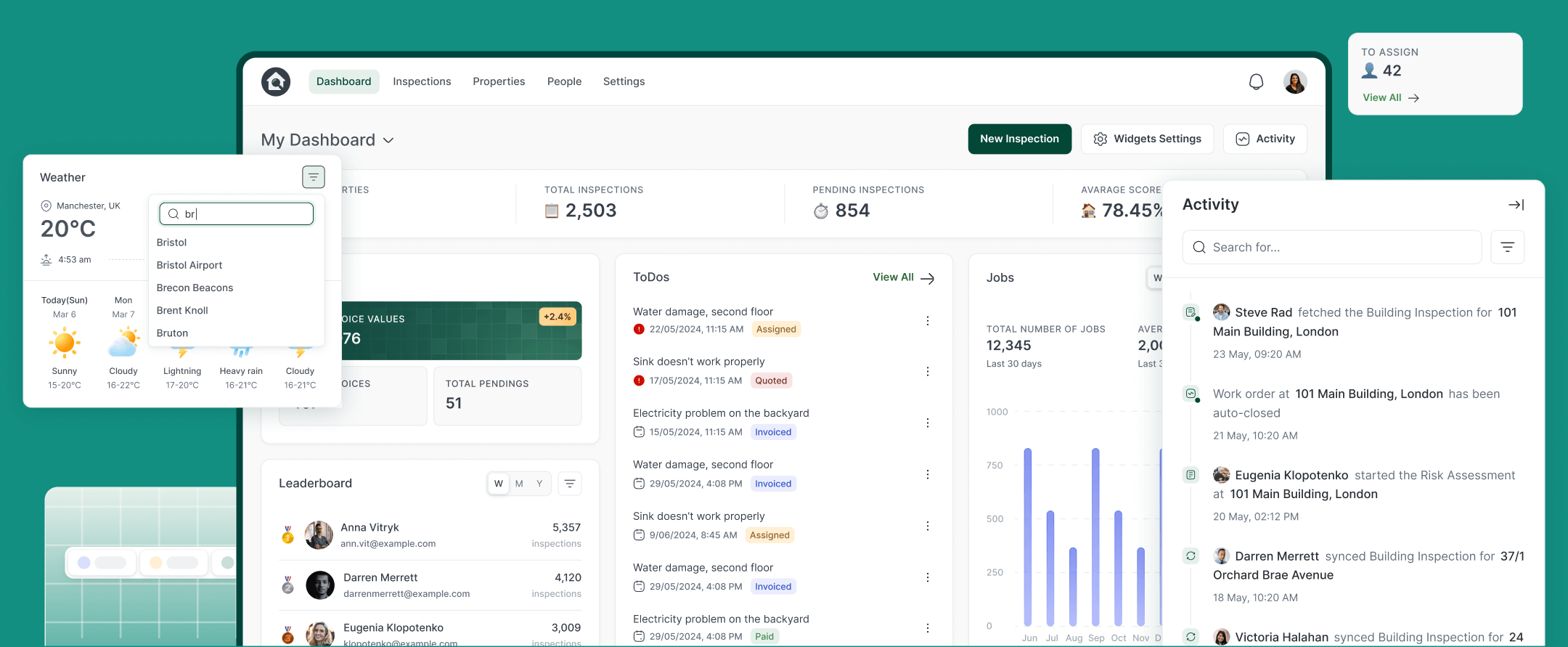This screenshot has width=1568, height=647.
Task: Click the Steve Rad activity entry icon
Action: tap(1191, 312)
